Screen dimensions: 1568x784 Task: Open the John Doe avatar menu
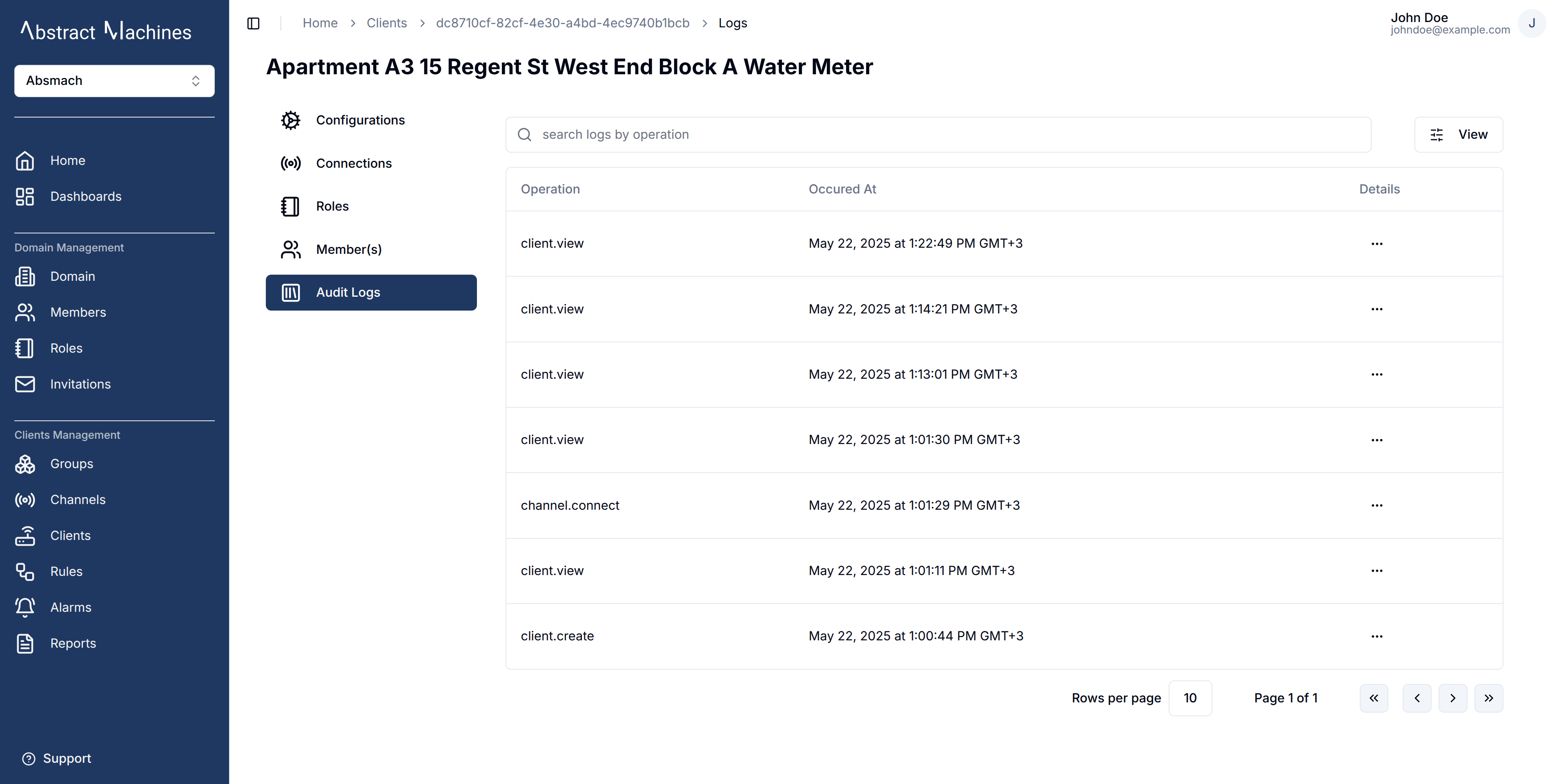pos(1532,23)
